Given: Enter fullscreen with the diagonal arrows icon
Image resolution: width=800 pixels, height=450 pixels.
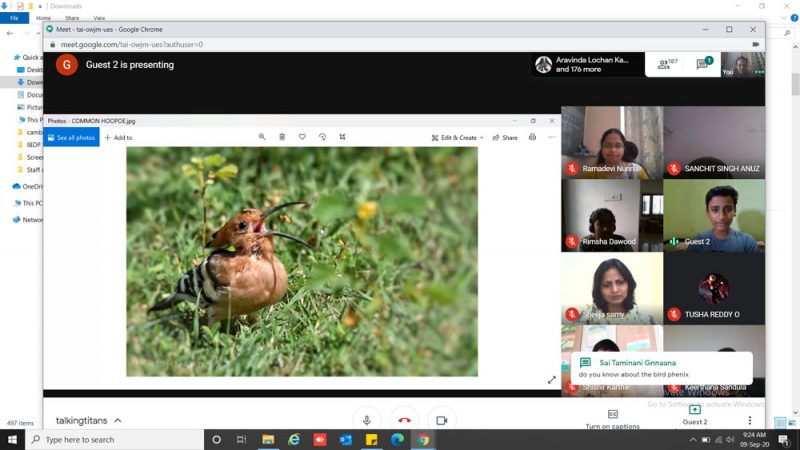Looking at the screenshot, I should point(552,380).
